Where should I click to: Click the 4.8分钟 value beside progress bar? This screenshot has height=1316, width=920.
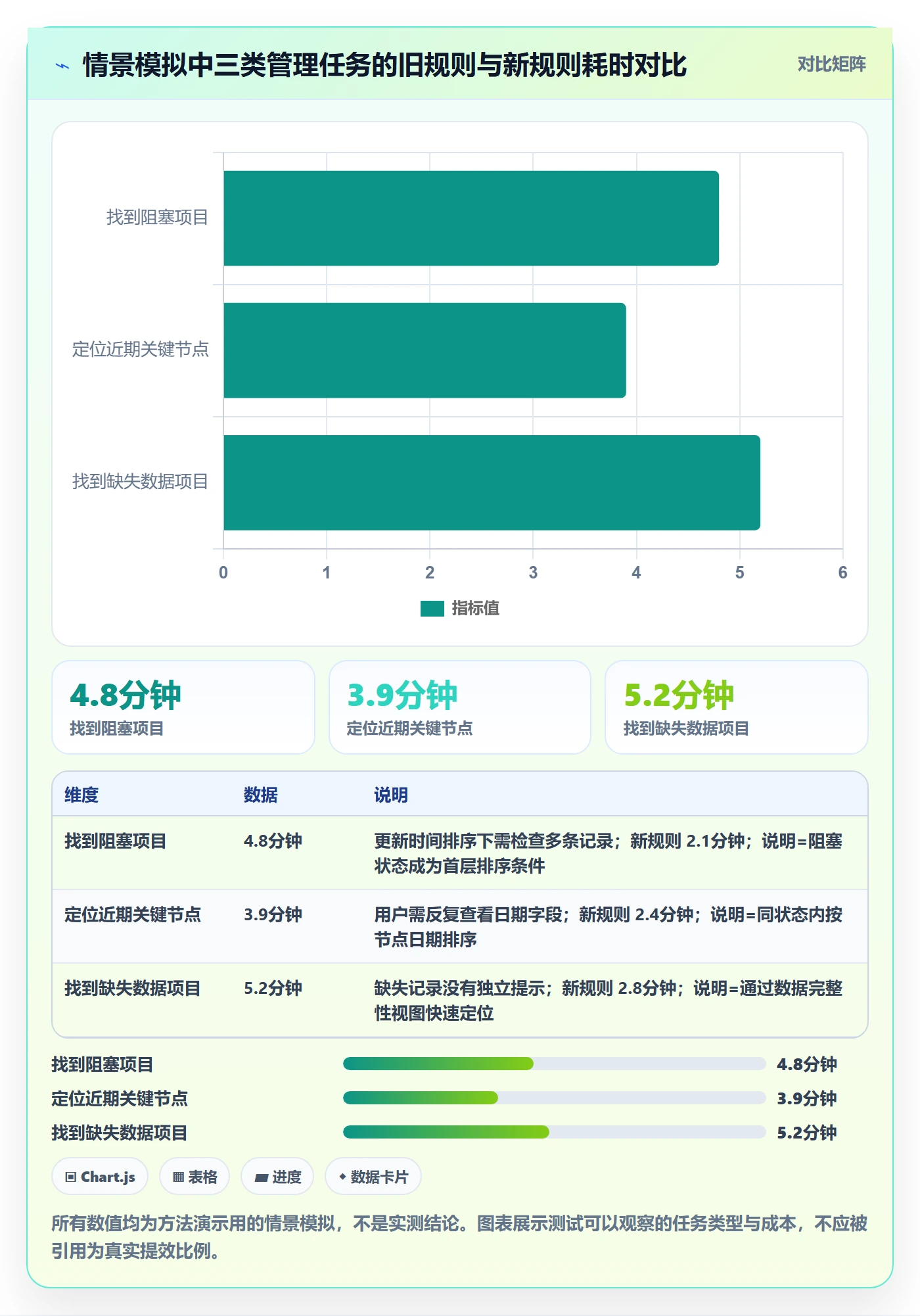pyautogui.click(x=807, y=1064)
